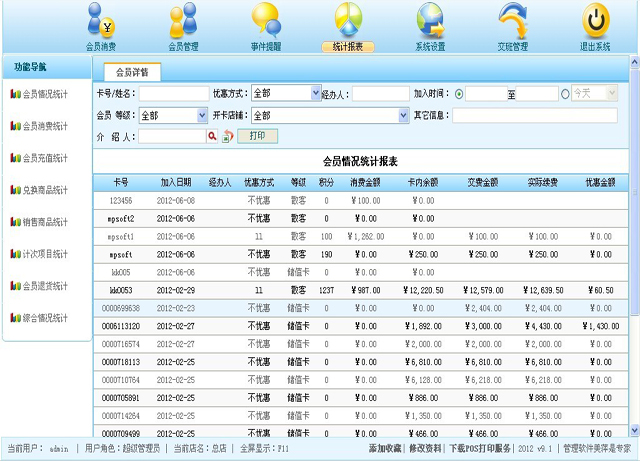
Task: Select the date range radio button
Action: tap(459, 94)
